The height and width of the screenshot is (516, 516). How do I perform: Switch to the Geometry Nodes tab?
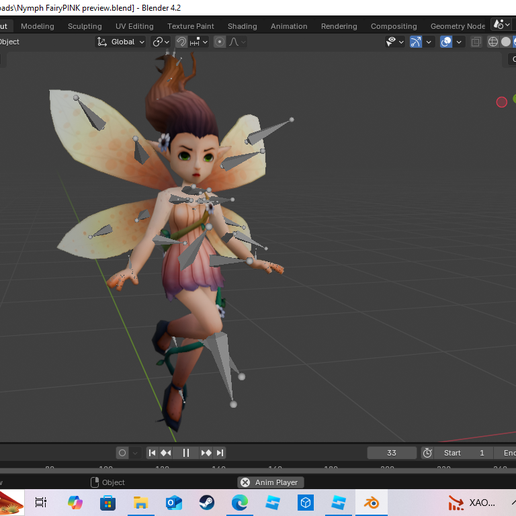(457, 26)
